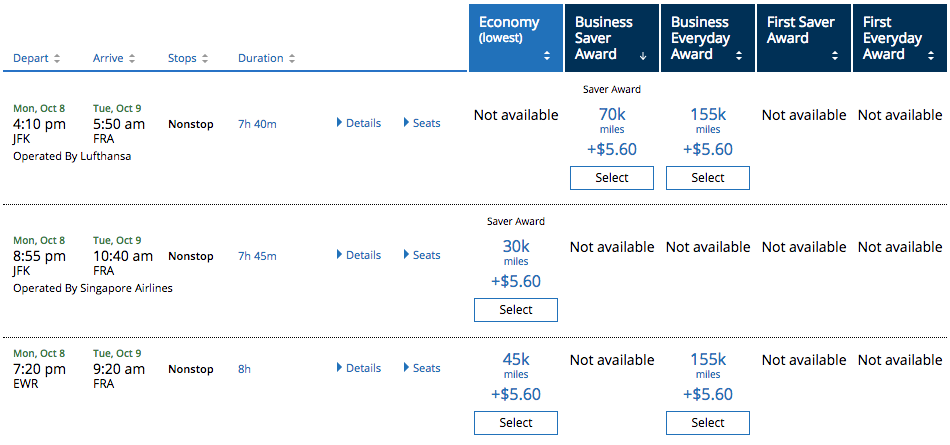950x445 pixels.
Task: Expand Details for the EWR 7:20 pm flight
Action: point(358,368)
